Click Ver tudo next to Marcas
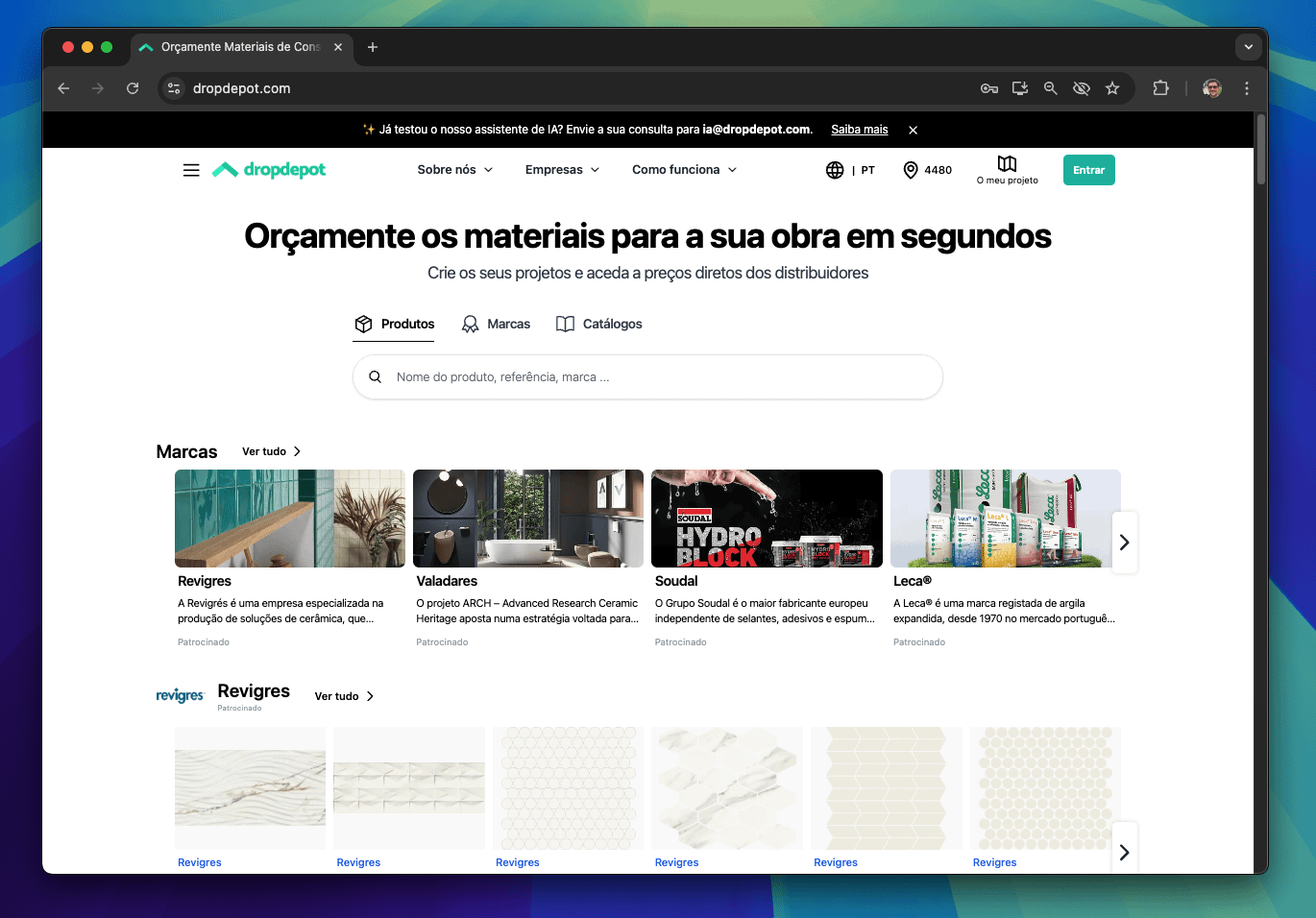 272,451
